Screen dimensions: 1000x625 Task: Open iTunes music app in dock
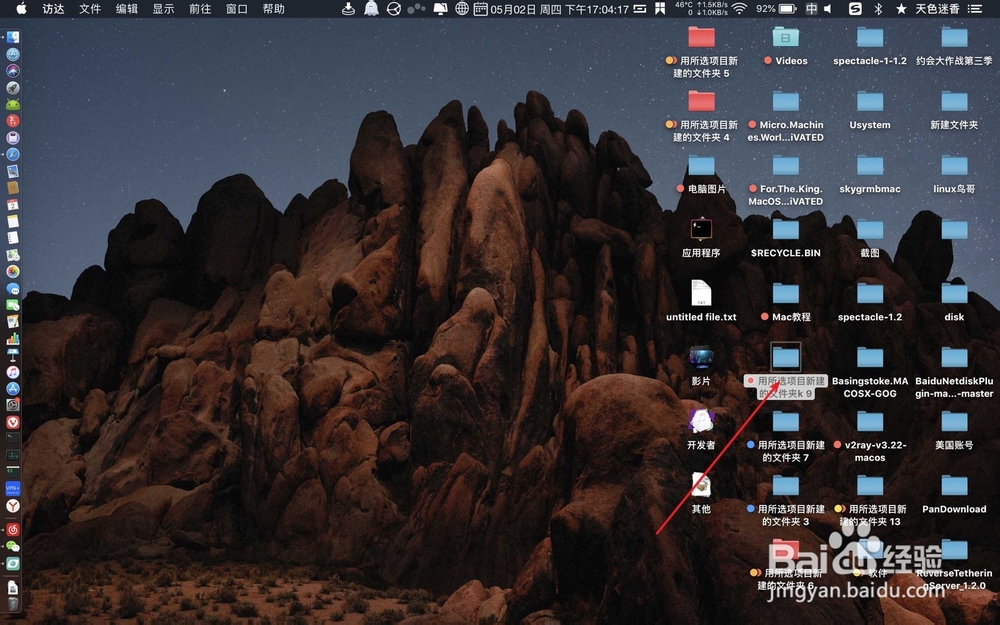tap(13, 372)
